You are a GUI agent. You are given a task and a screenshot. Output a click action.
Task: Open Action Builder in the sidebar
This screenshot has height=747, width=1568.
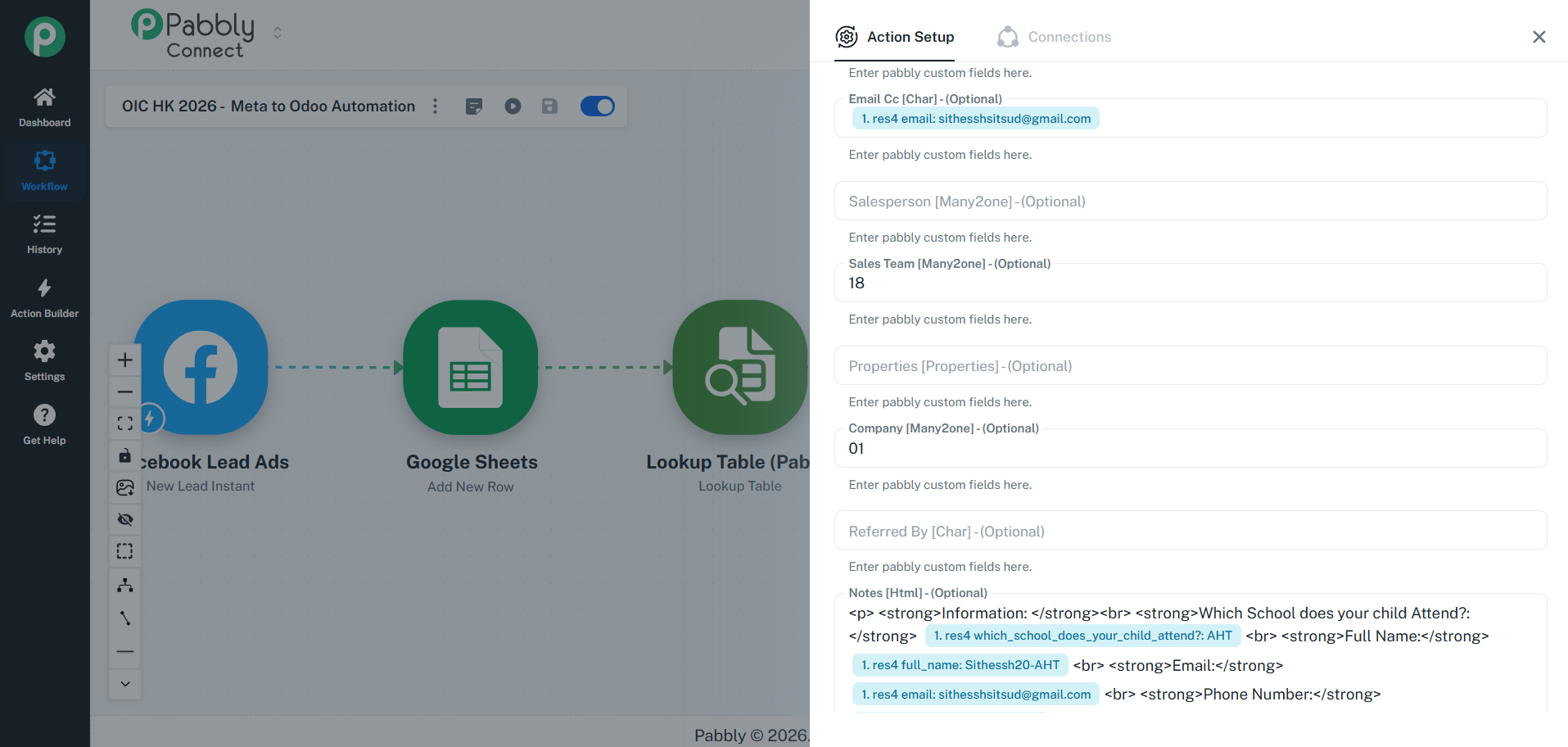(44, 298)
